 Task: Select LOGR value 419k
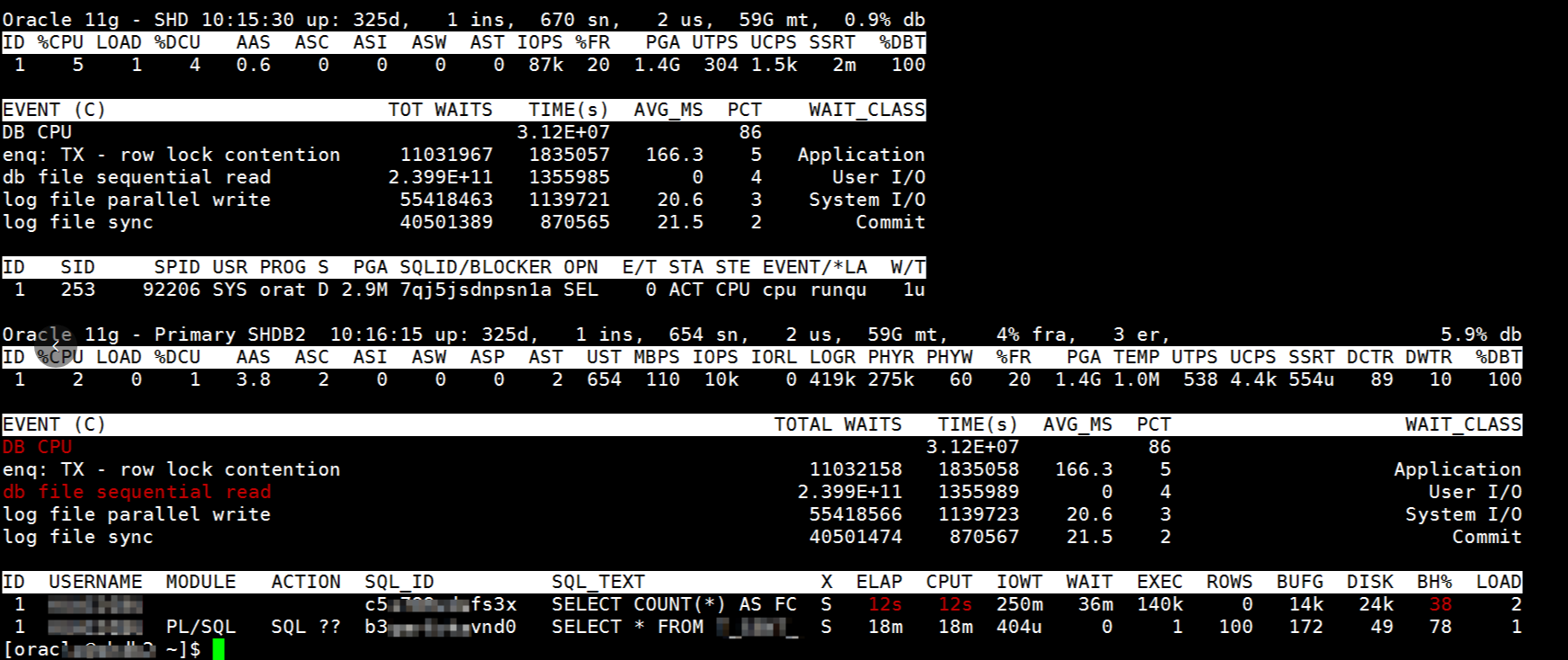832,379
